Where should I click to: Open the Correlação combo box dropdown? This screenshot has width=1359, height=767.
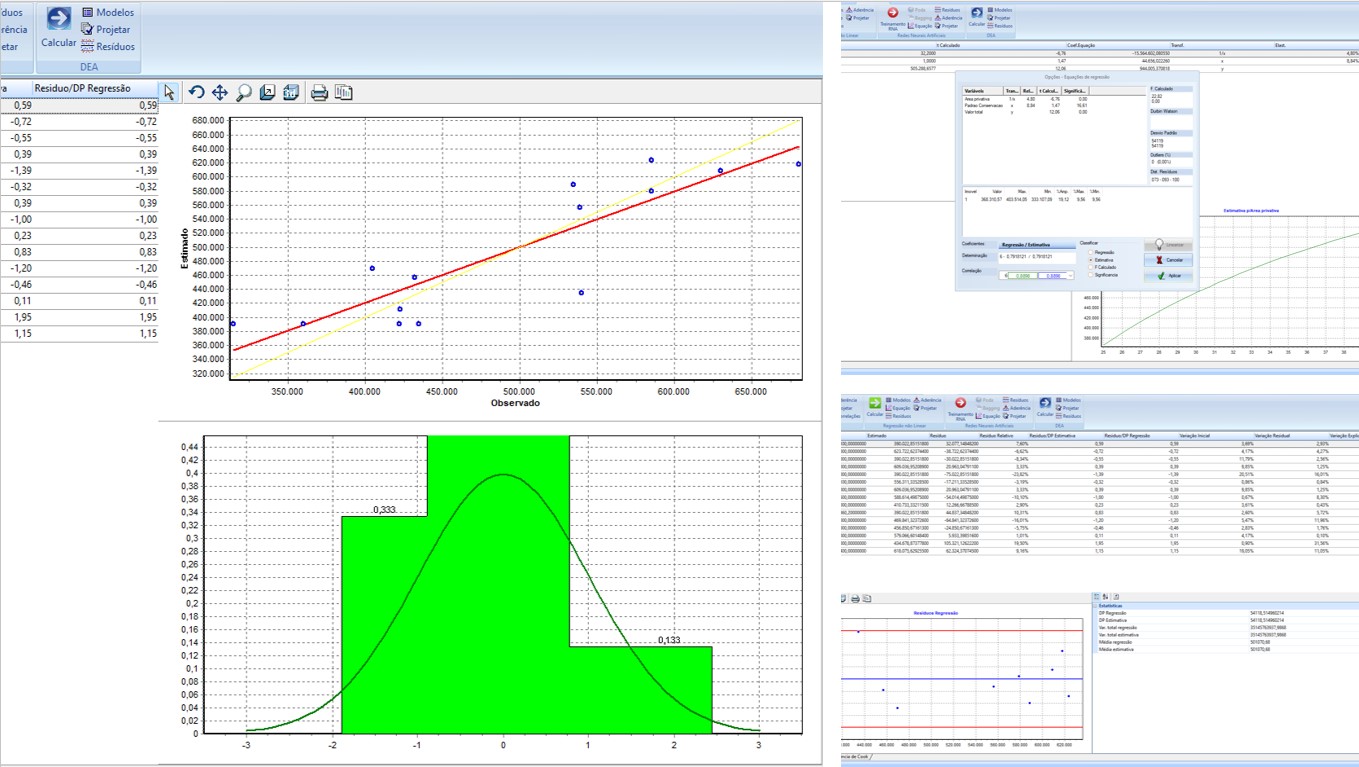click(1070, 275)
